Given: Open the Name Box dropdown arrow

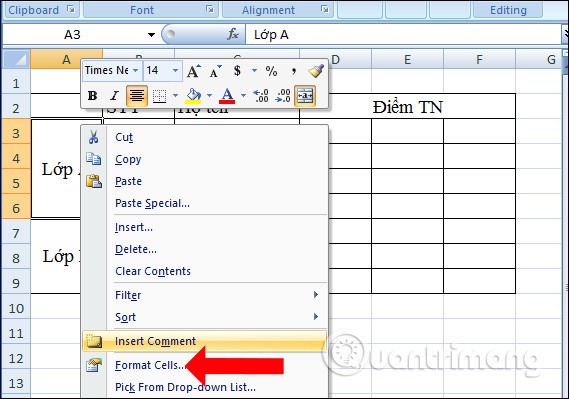Looking at the screenshot, I should click(151, 35).
